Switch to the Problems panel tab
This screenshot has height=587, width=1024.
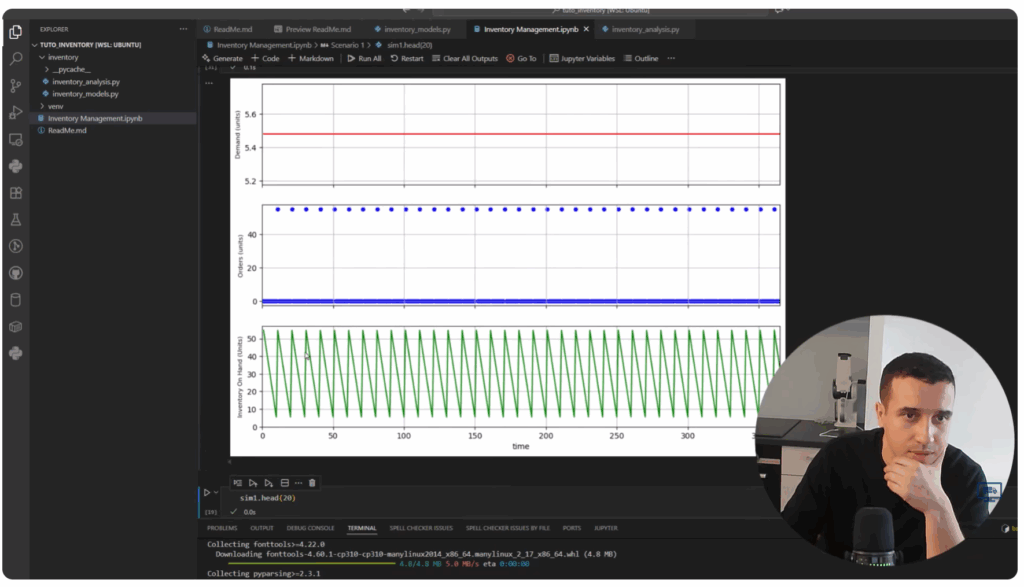pos(222,528)
